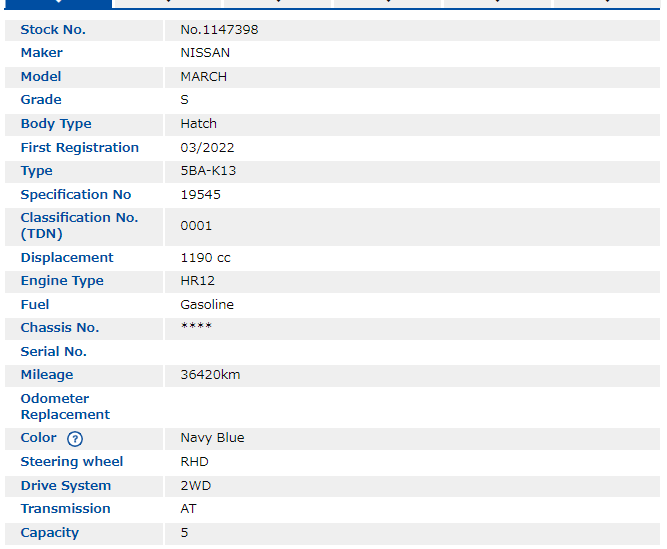Click the Gasoline fuel value
This screenshot has width=667, height=549.
click(x=207, y=305)
